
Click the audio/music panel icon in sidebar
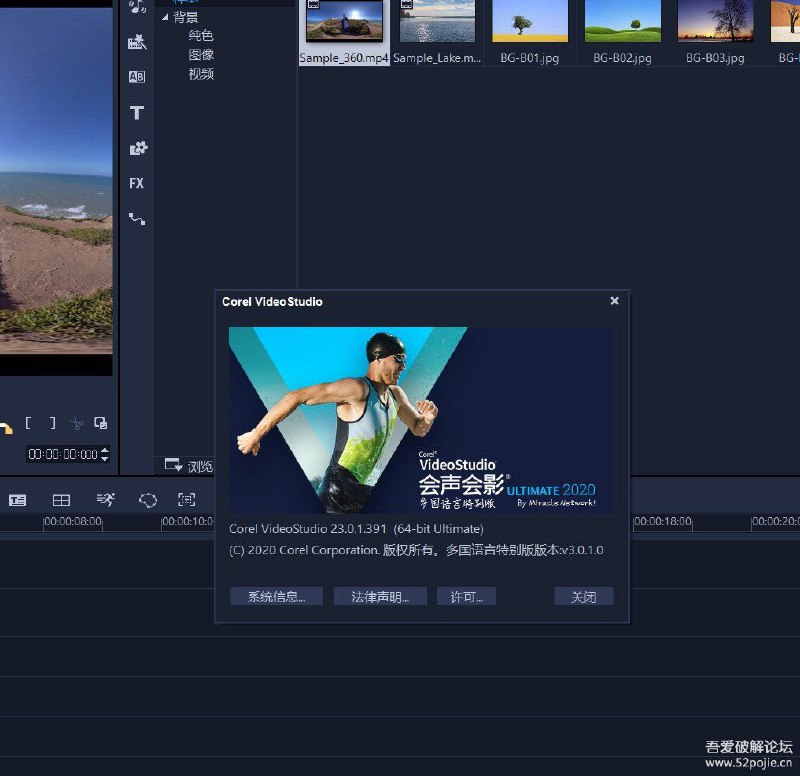[x=136, y=6]
